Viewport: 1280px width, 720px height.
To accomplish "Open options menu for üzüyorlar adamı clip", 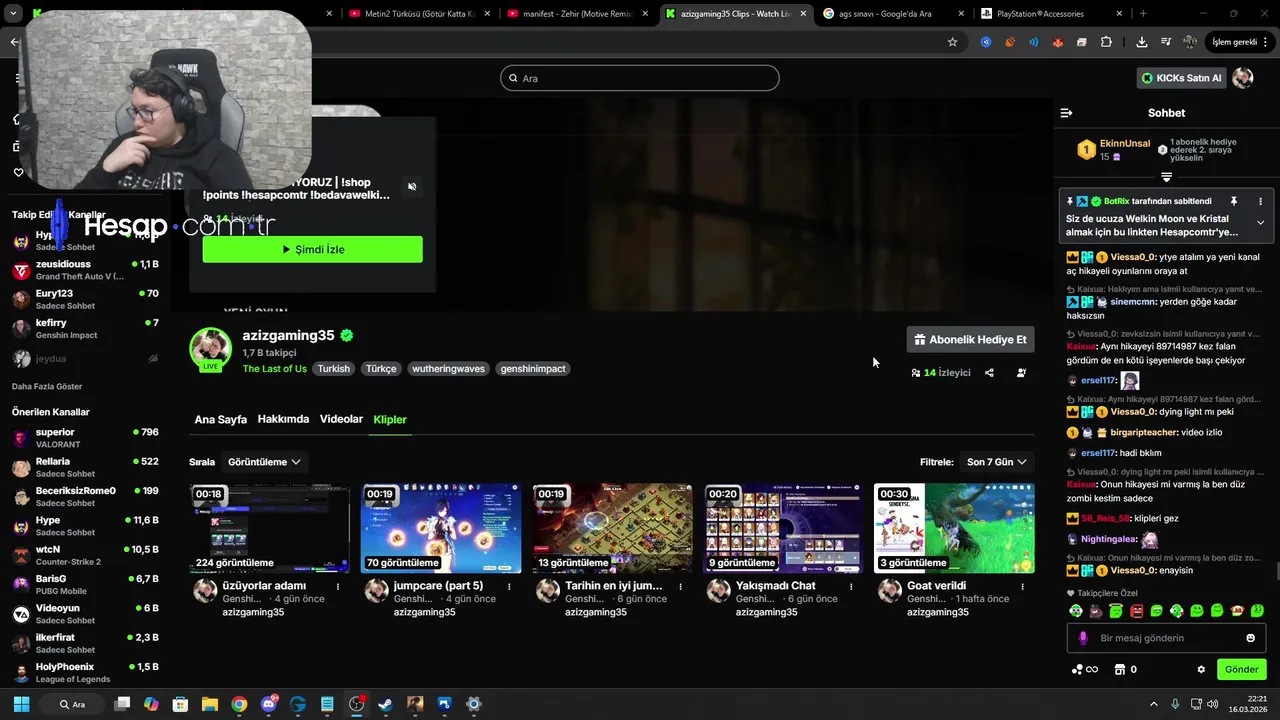I will (x=338, y=586).
